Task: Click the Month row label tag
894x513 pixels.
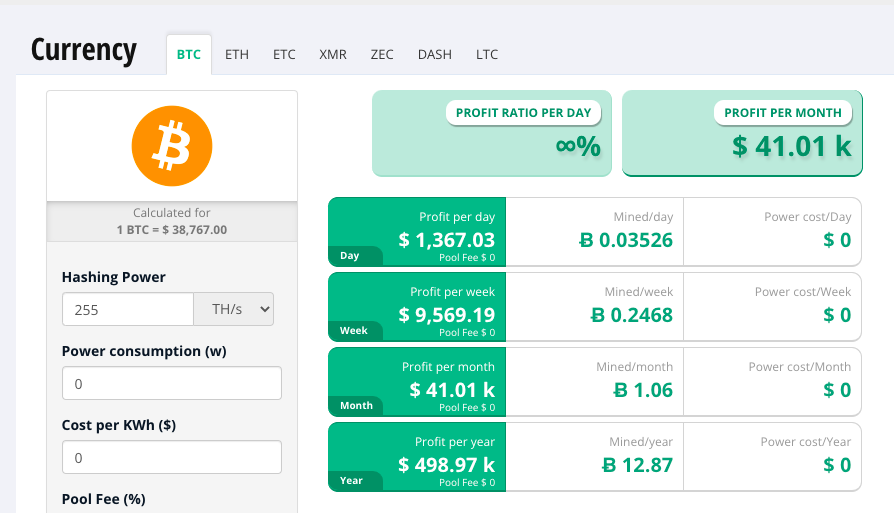Action: coord(356,406)
